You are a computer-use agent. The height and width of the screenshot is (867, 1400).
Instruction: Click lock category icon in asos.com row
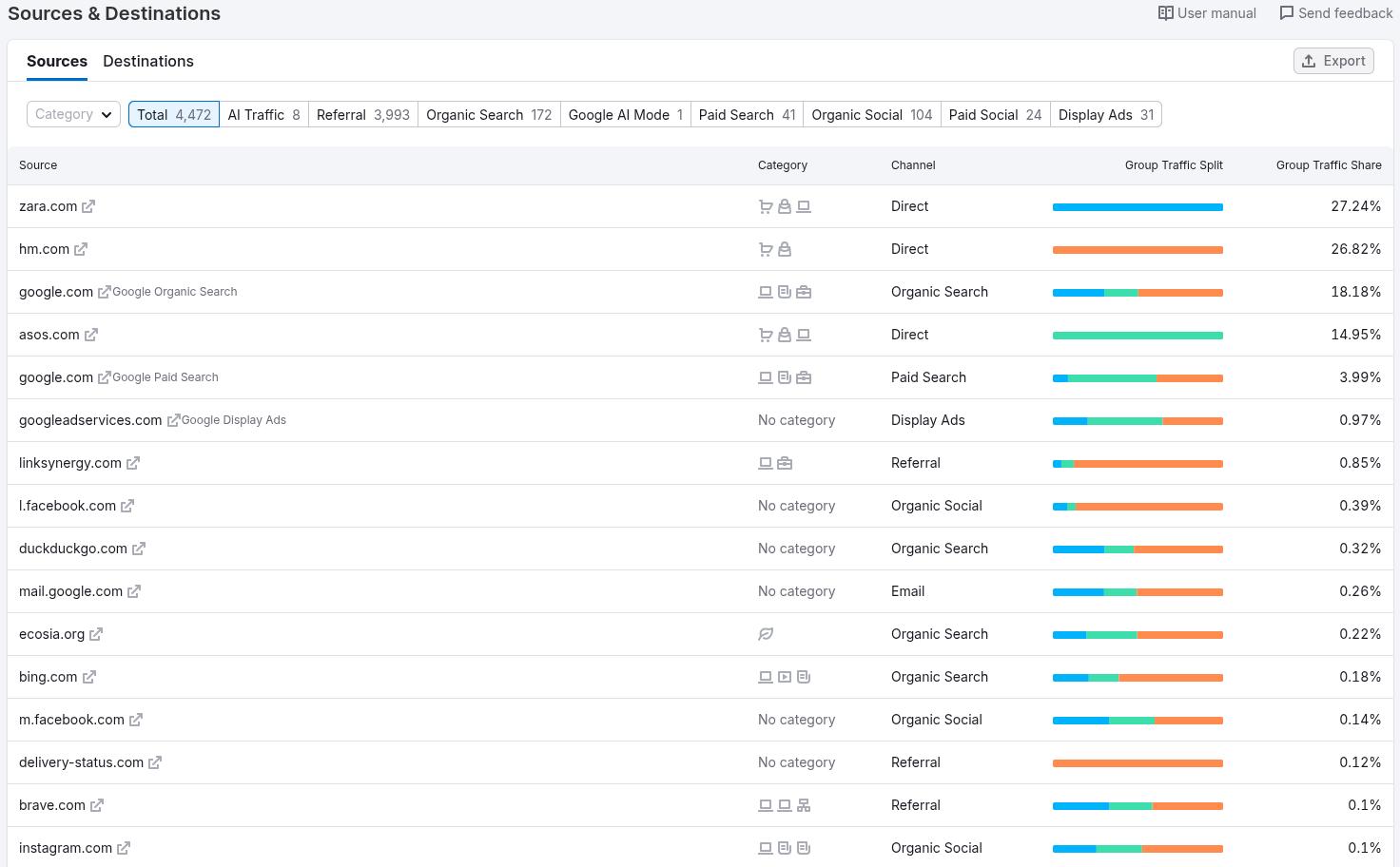pos(785,335)
